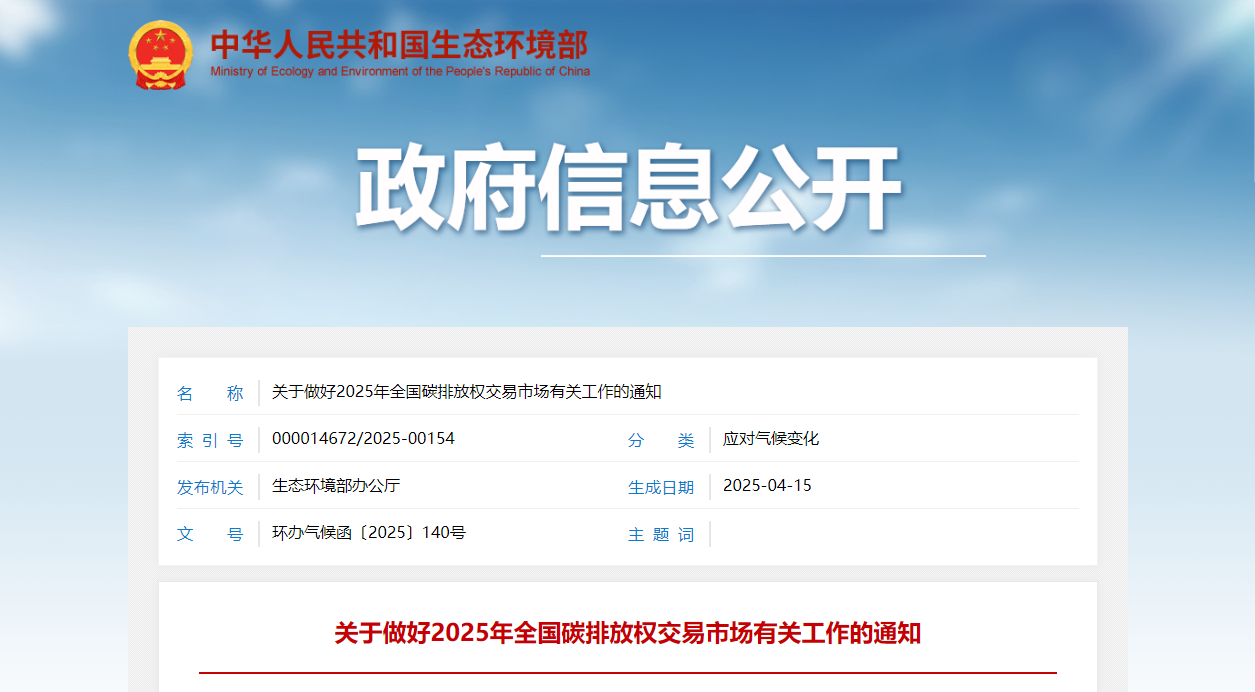Viewport: 1255px width, 692px height.
Task: Click the 主题词 field label
Action: tap(661, 534)
